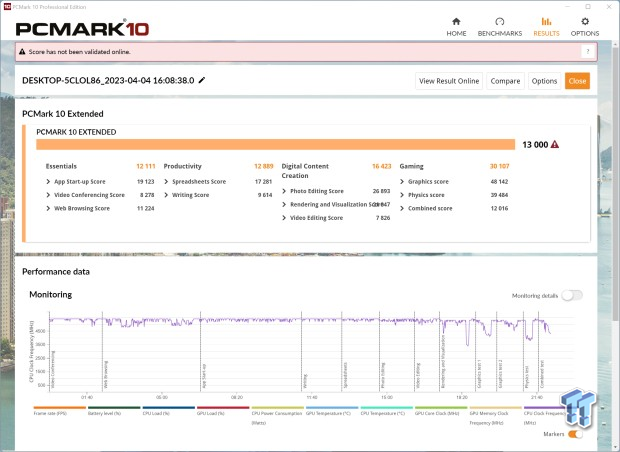Click the Physics test marker in chart
620x452 pixels.
[527, 377]
